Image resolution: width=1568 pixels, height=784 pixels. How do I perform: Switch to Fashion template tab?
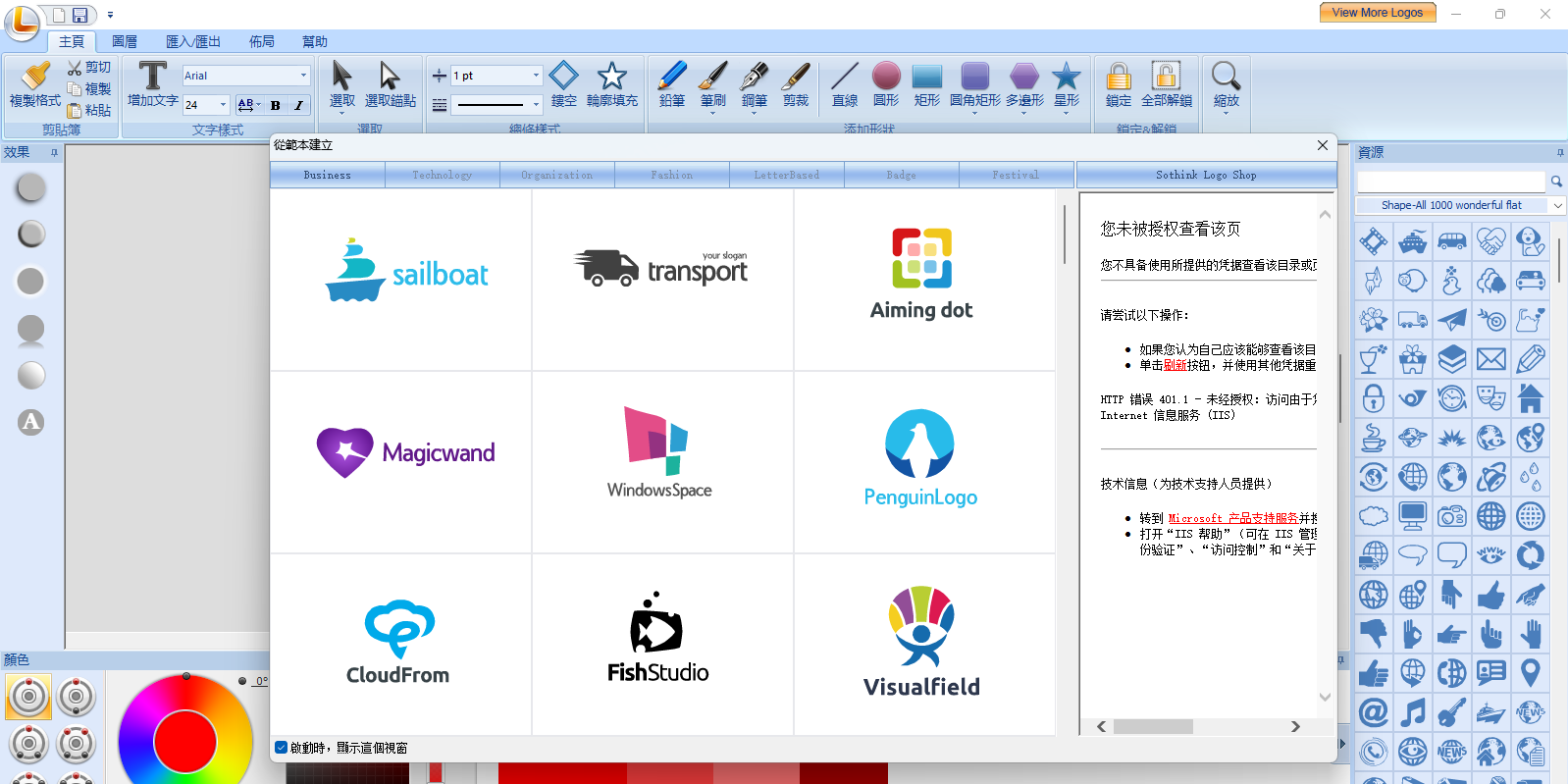(x=672, y=175)
